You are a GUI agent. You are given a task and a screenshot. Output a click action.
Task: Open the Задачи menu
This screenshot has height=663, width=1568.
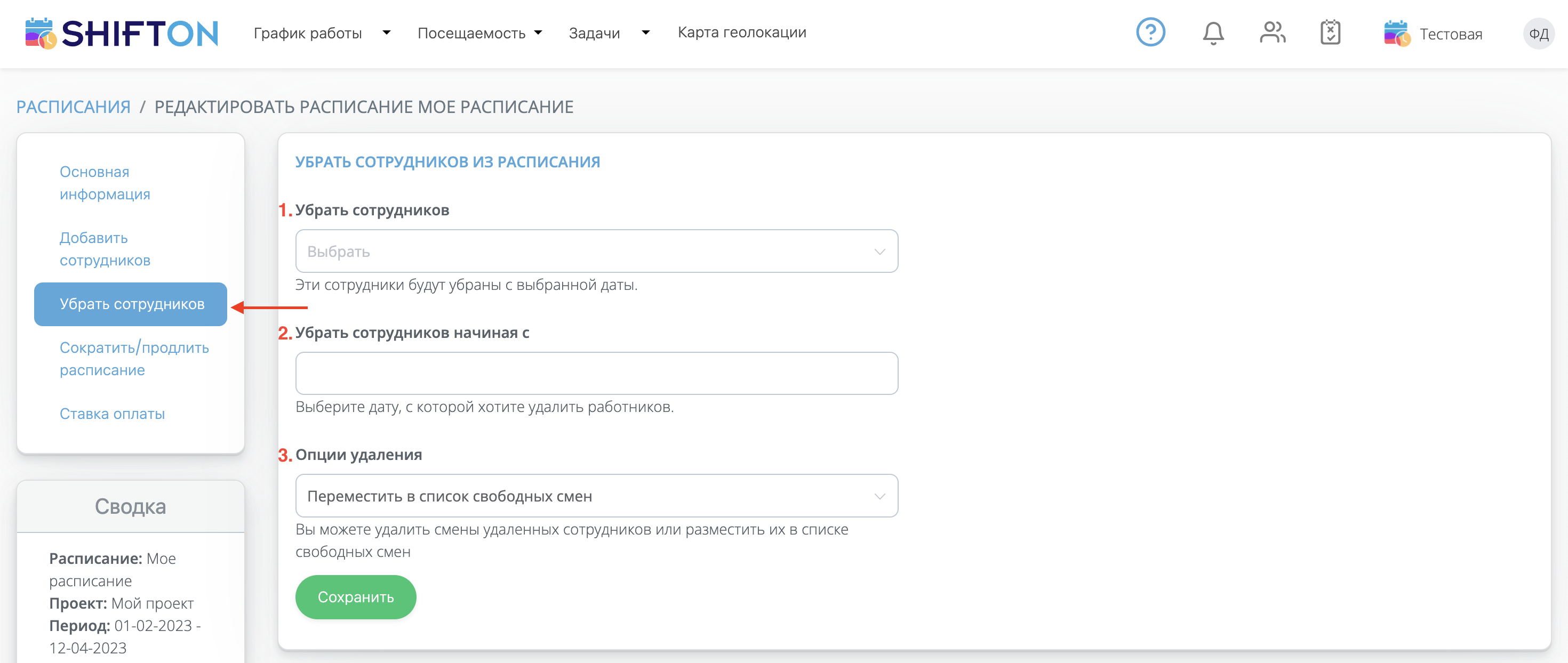point(594,33)
